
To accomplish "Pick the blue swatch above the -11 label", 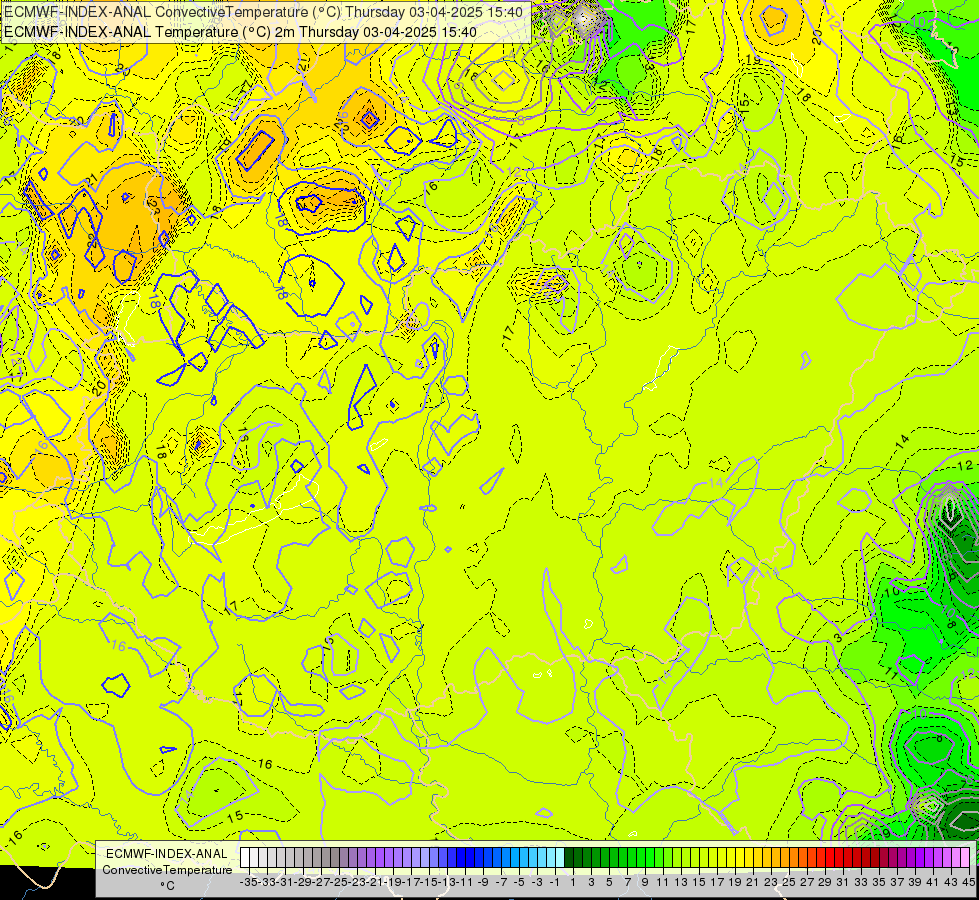I will (x=461, y=857).
